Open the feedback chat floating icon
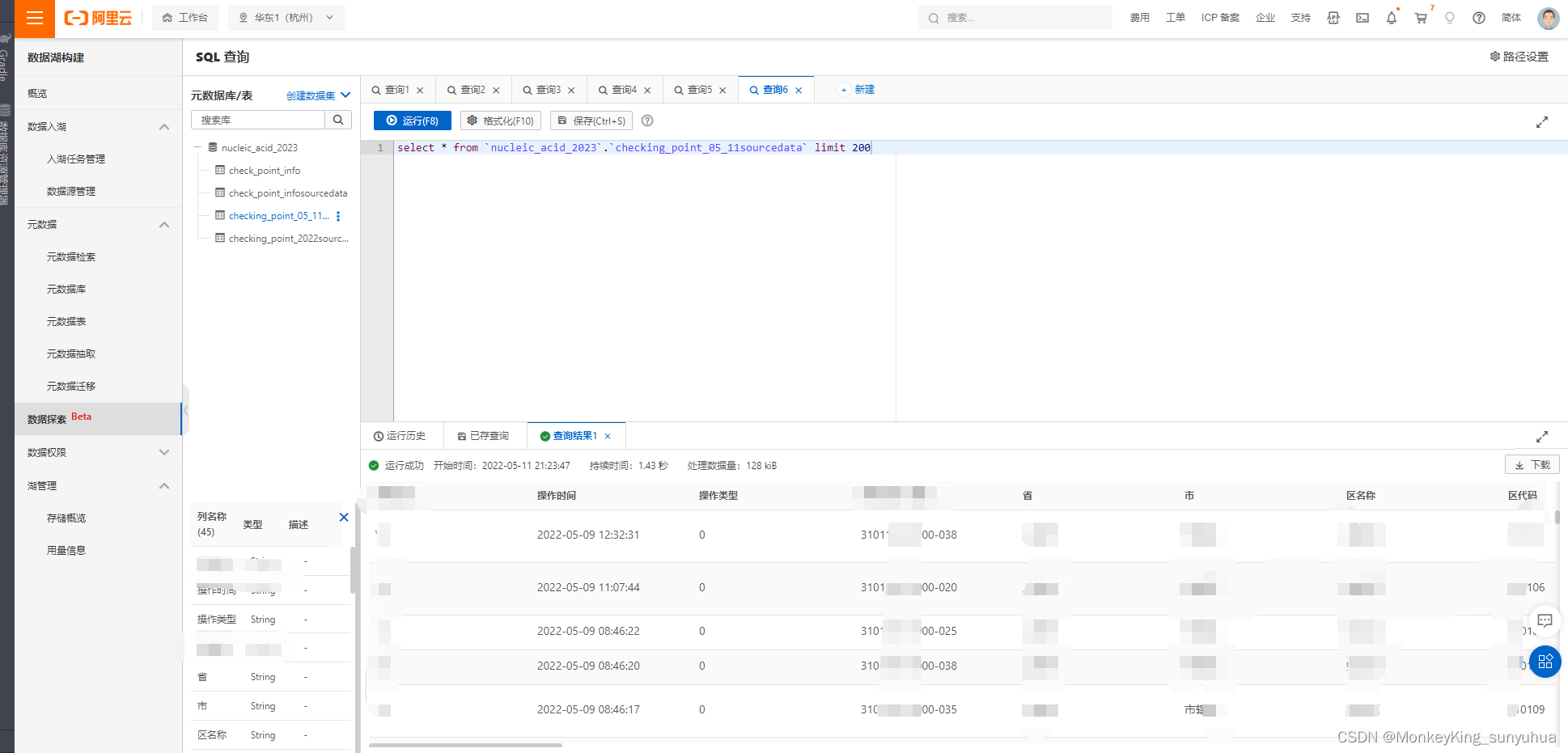 click(1545, 620)
